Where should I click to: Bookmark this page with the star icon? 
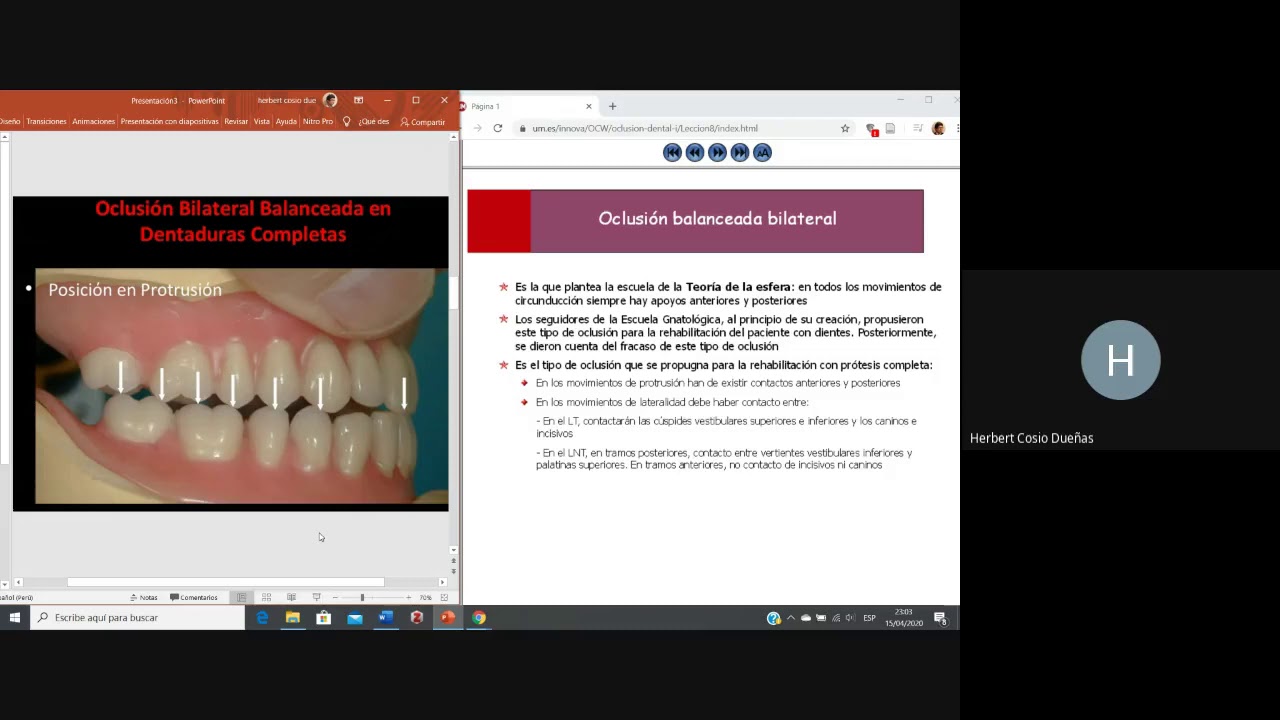845,128
